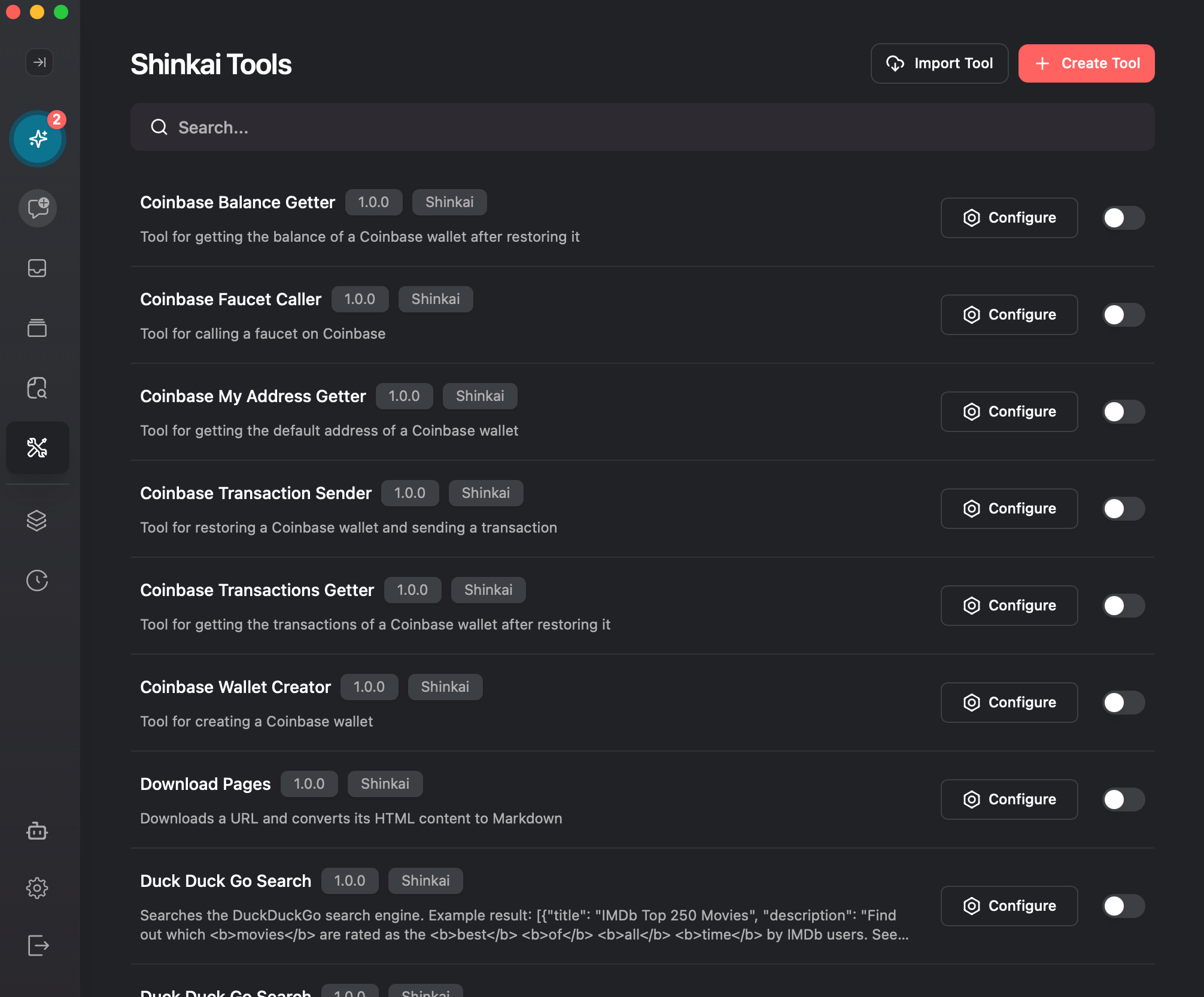Enable the Coinbase Balance Getter toggle
Image resolution: width=1204 pixels, height=997 pixels.
(1123, 218)
